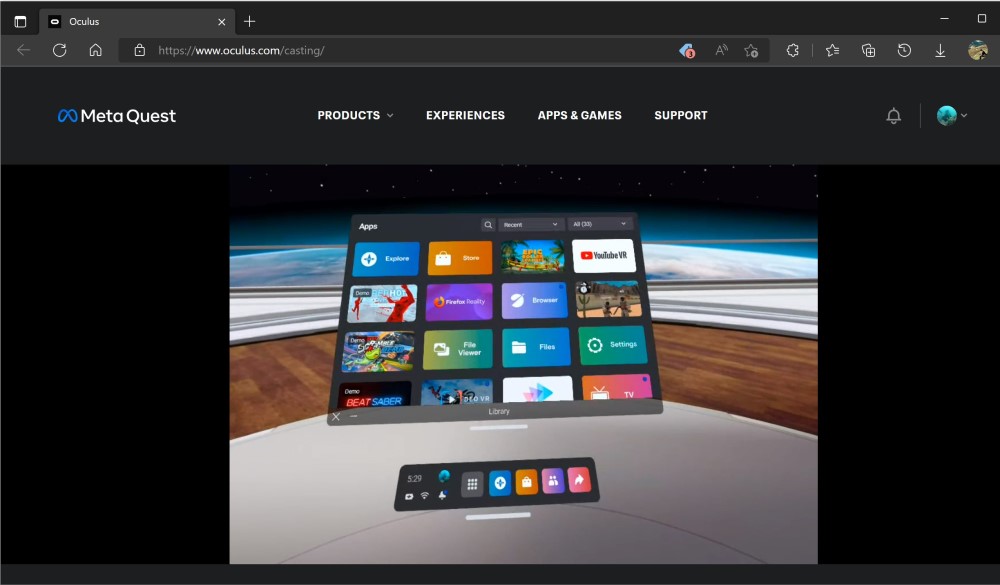Image resolution: width=1000 pixels, height=585 pixels.
Task: Open the File Viewer app tile
Action: (x=458, y=349)
